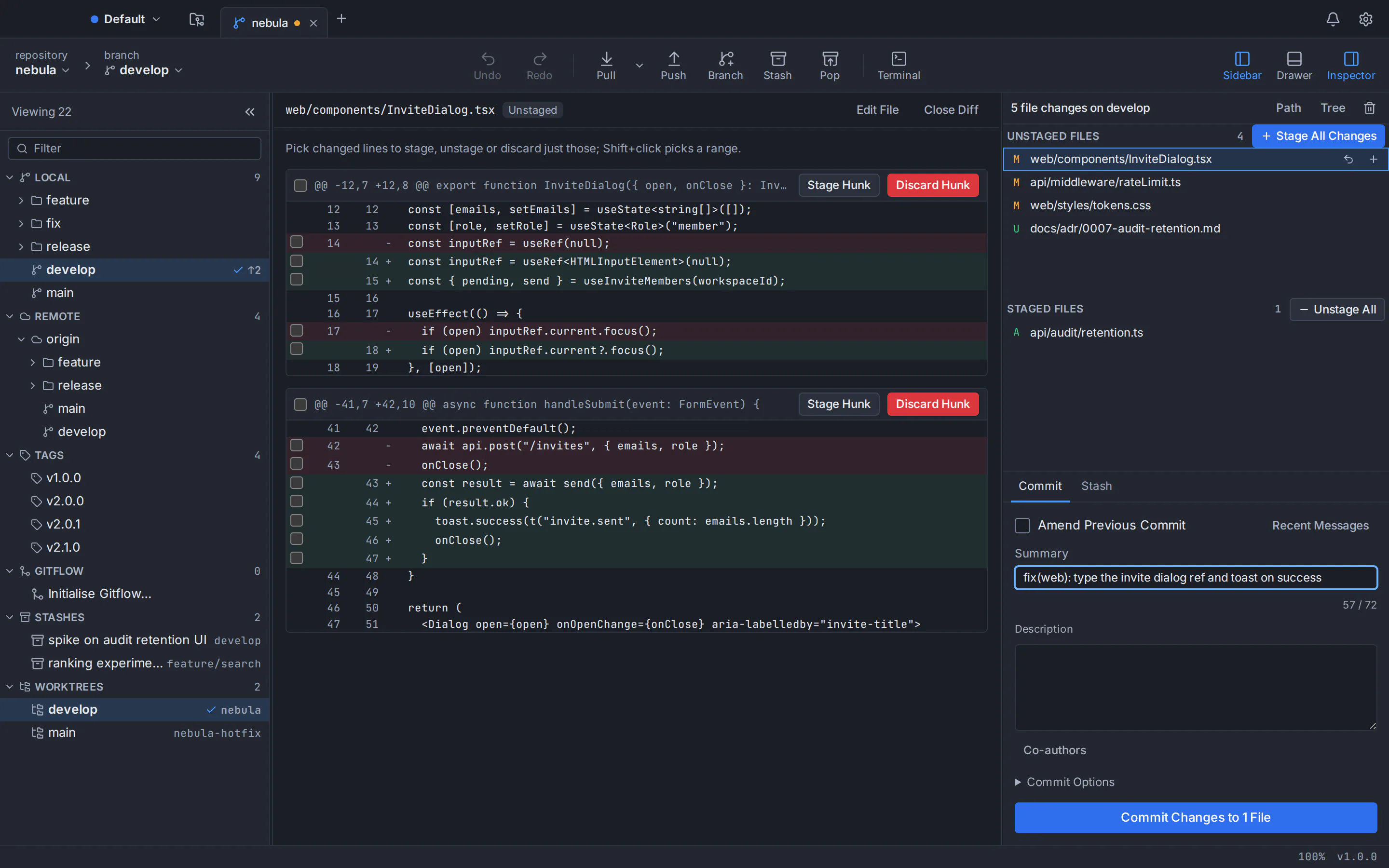This screenshot has height=868, width=1389.
Task: Check added line 45 toast.success checkbox
Action: (297, 520)
